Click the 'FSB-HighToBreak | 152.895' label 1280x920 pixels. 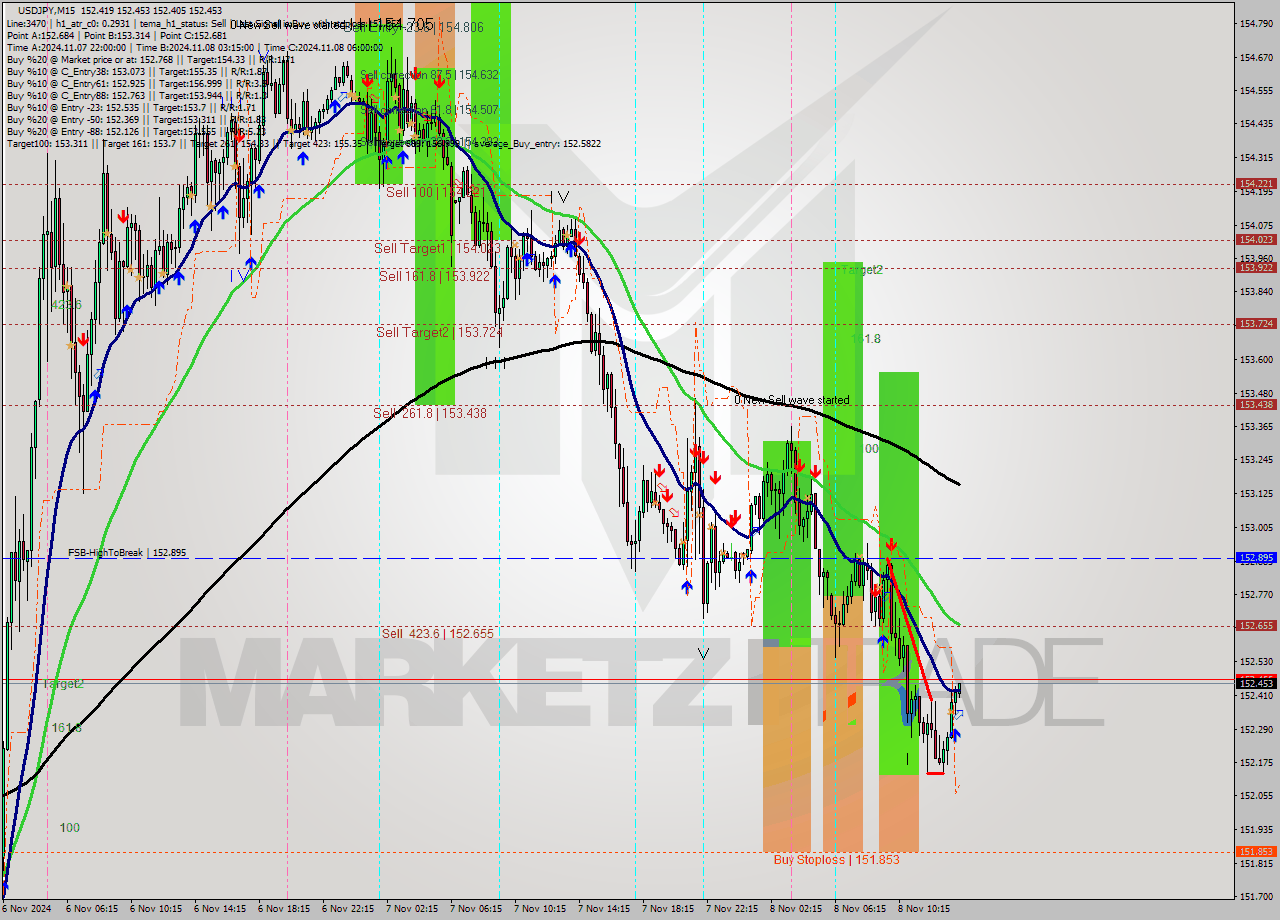(127, 553)
